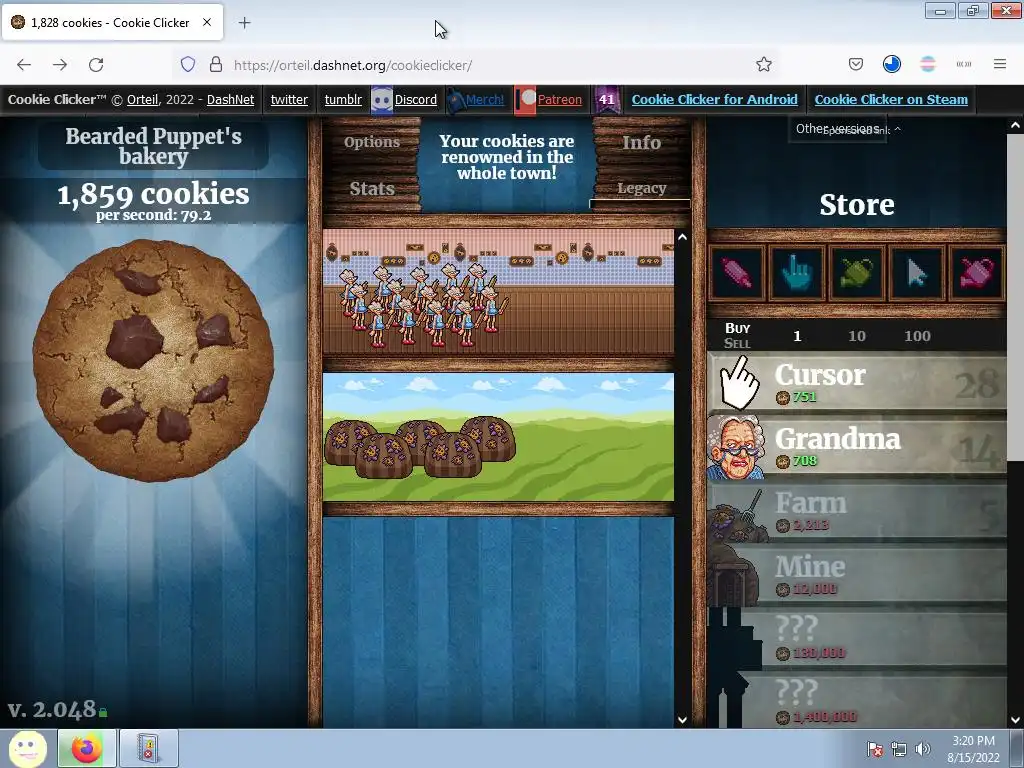Click the blue circular extension icon

pos(891,64)
